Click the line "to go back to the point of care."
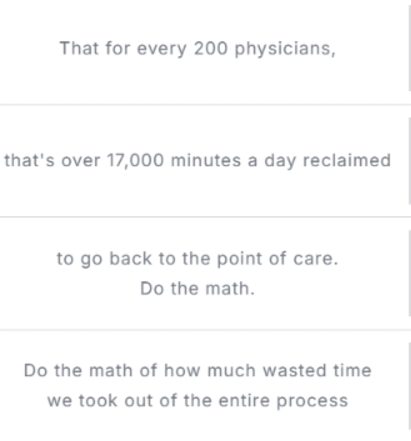 tap(197, 259)
